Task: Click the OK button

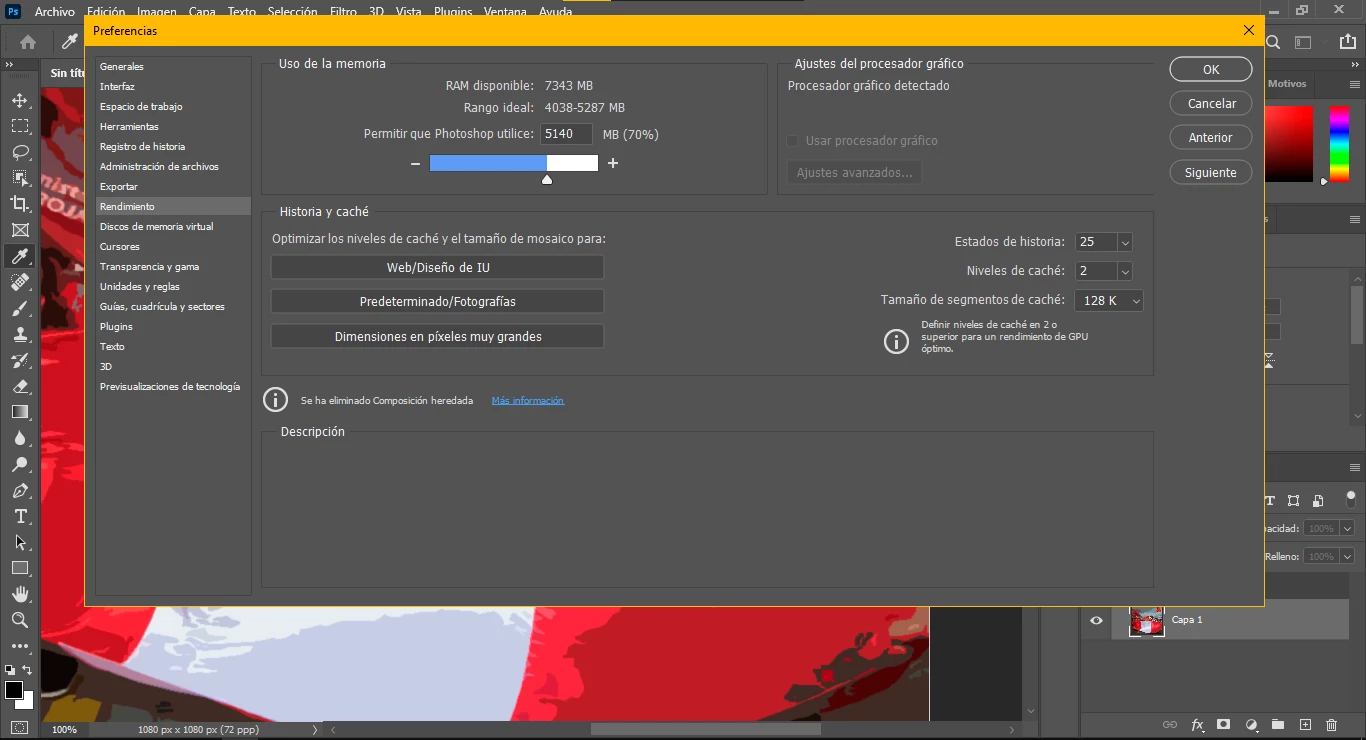Action: (x=1211, y=69)
